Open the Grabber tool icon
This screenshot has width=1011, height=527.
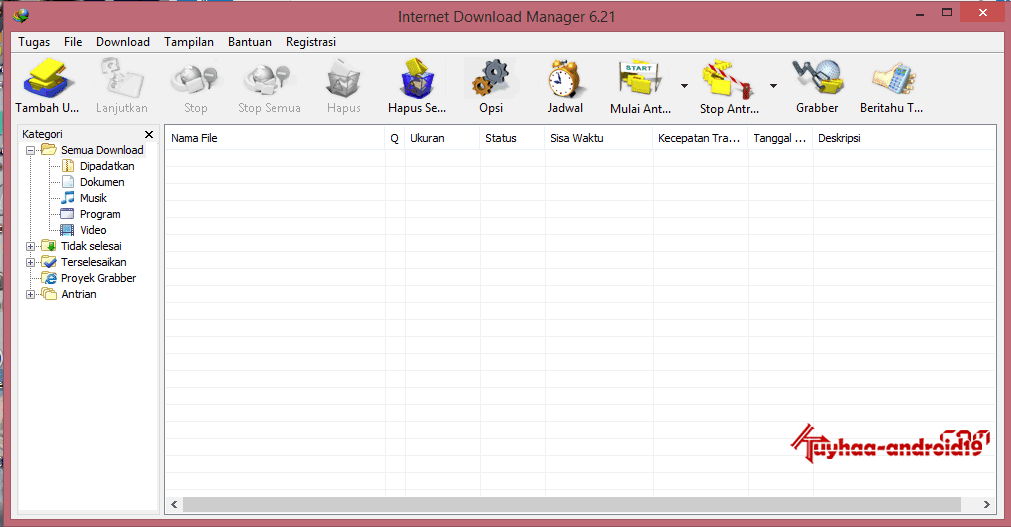818,77
